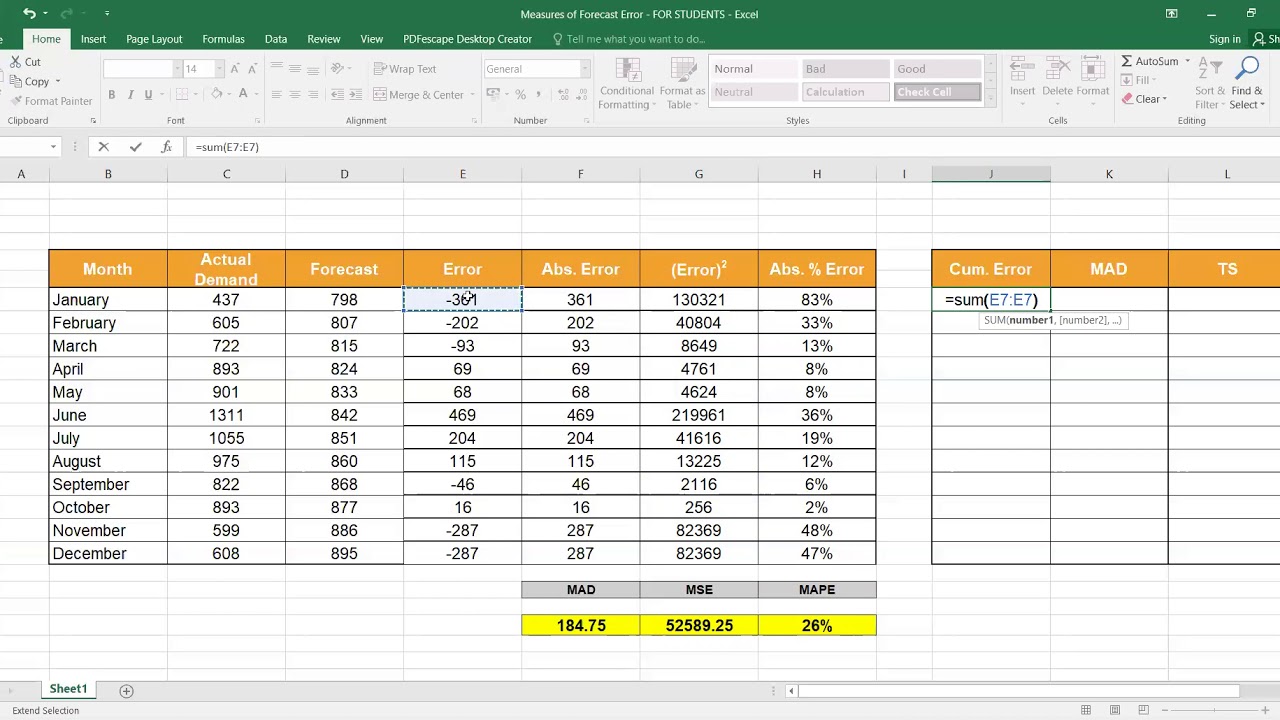Apply the Bad cell style
The image size is (1280, 720).
pyautogui.click(x=846, y=69)
